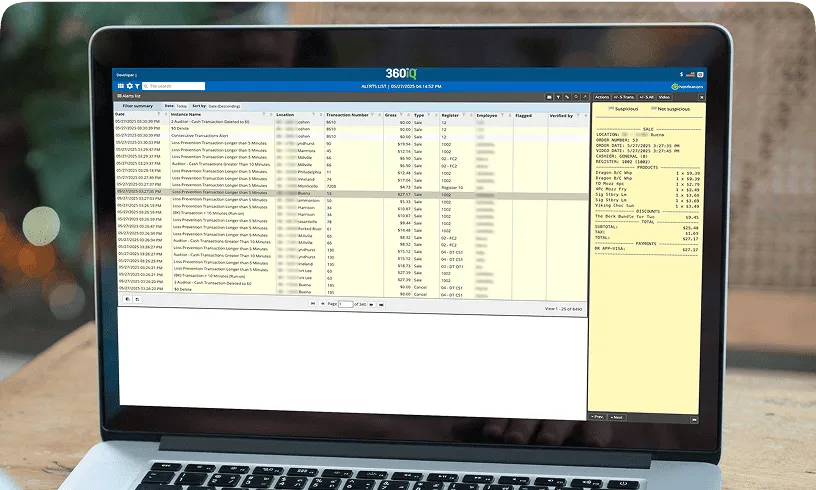
Task: Click 'The Berk Bundle for Two' discount line
Action: [647, 217]
